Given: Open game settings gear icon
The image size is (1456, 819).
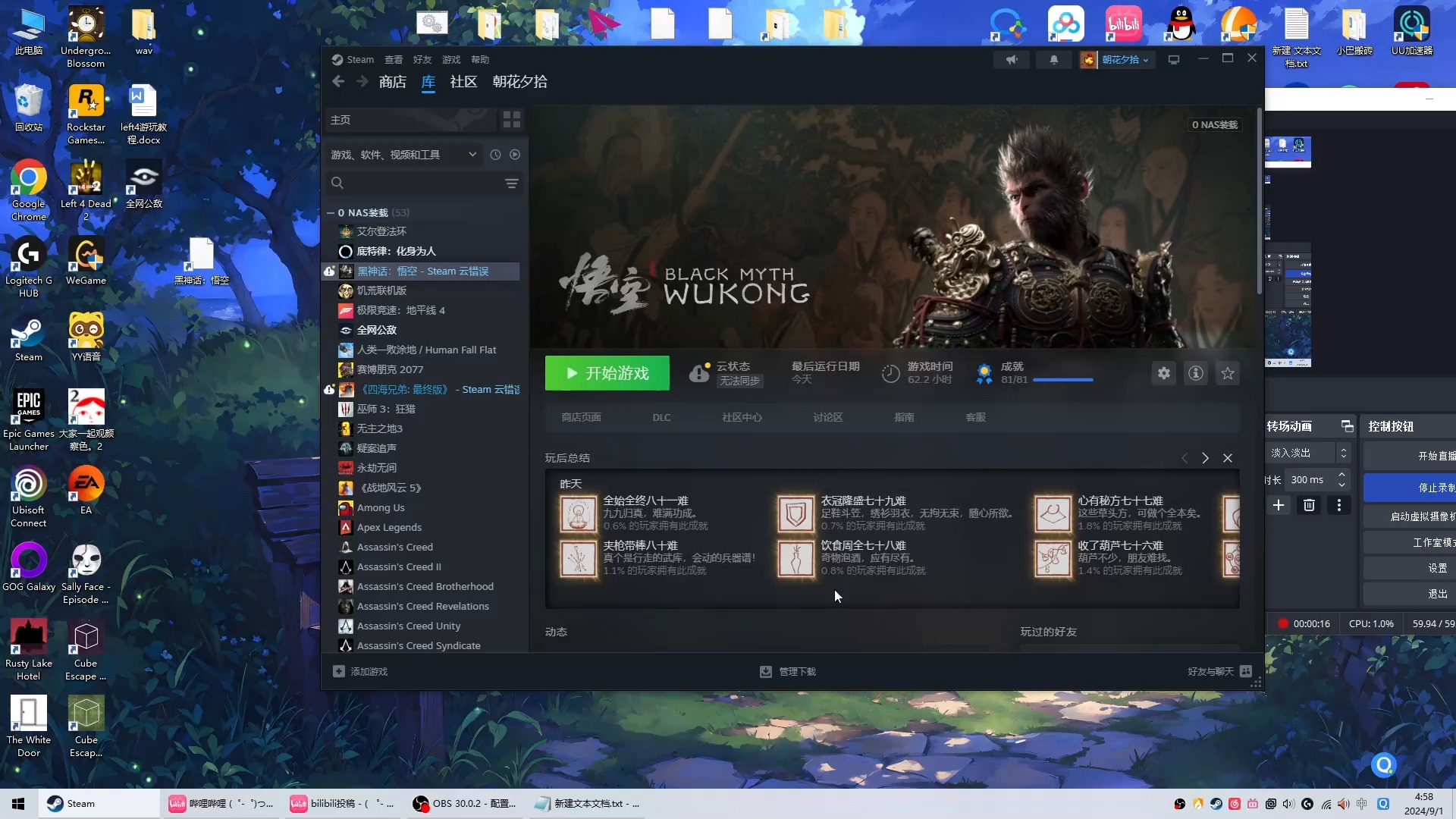Looking at the screenshot, I should 1164,373.
